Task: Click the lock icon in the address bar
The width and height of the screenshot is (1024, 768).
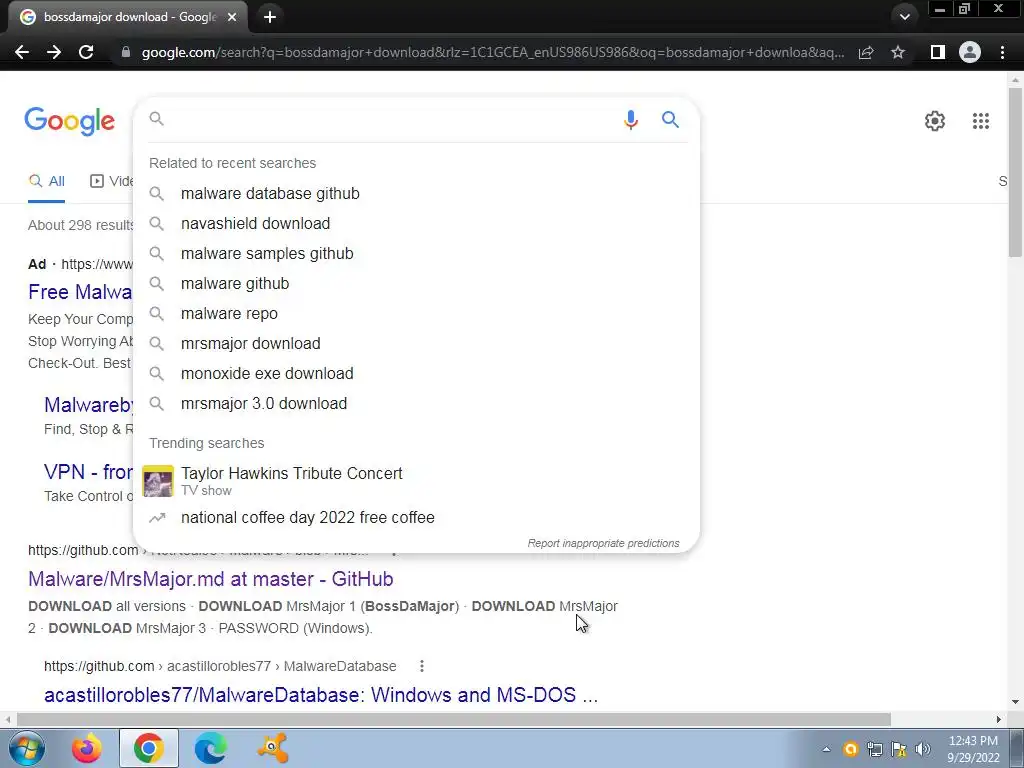Action: 126,52
